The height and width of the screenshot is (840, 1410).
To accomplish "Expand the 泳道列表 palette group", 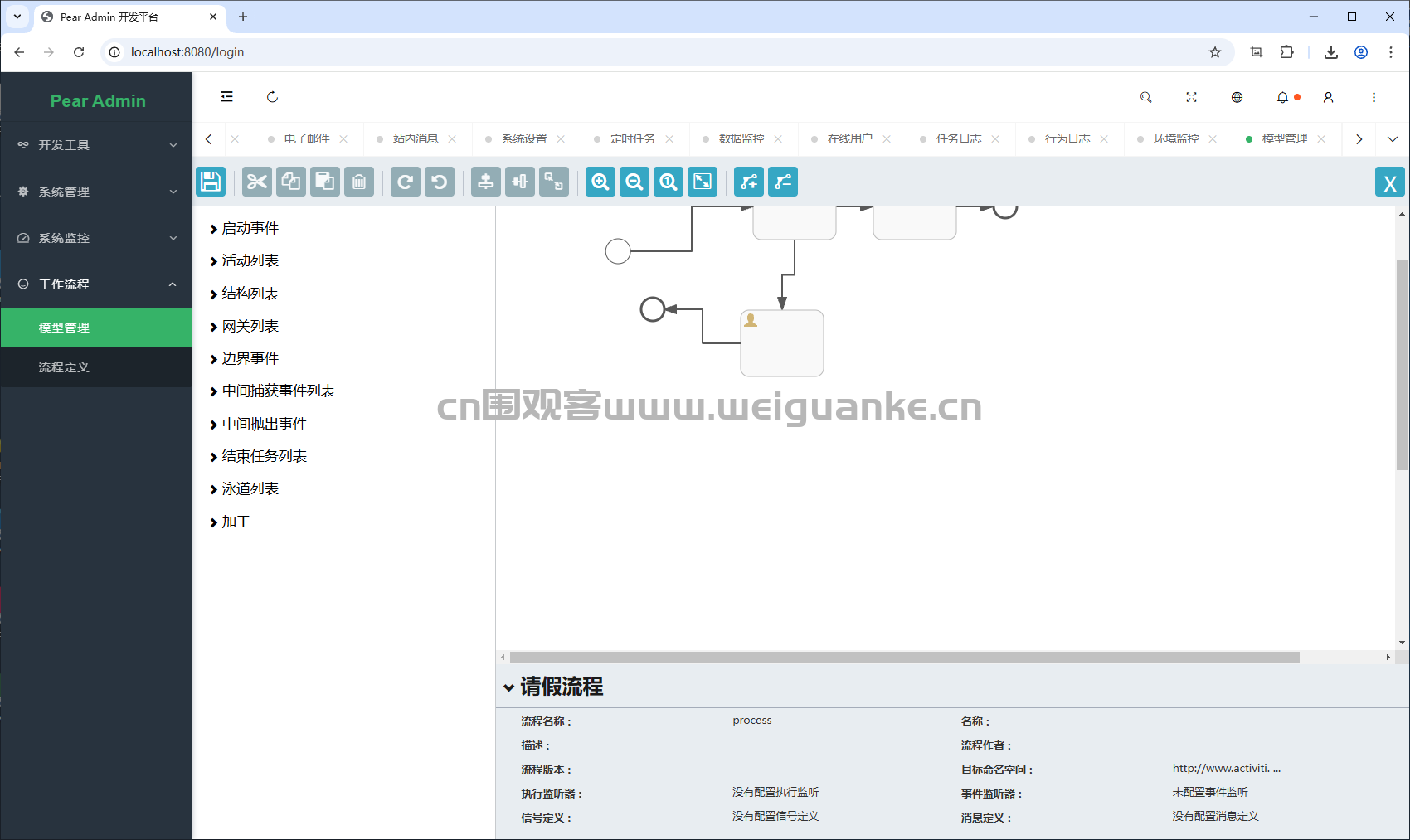I will pos(244,488).
